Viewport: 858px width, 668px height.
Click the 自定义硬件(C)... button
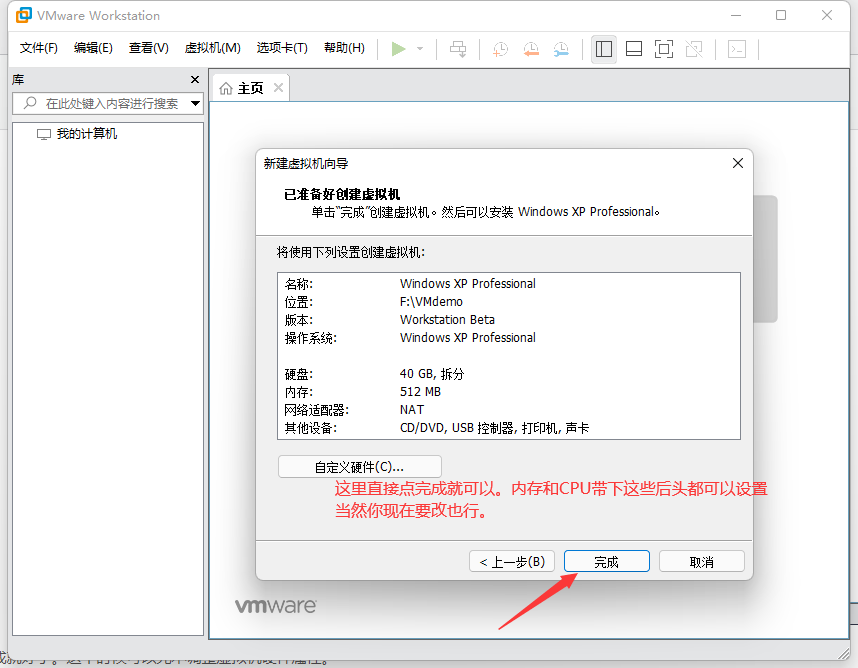coord(359,466)
